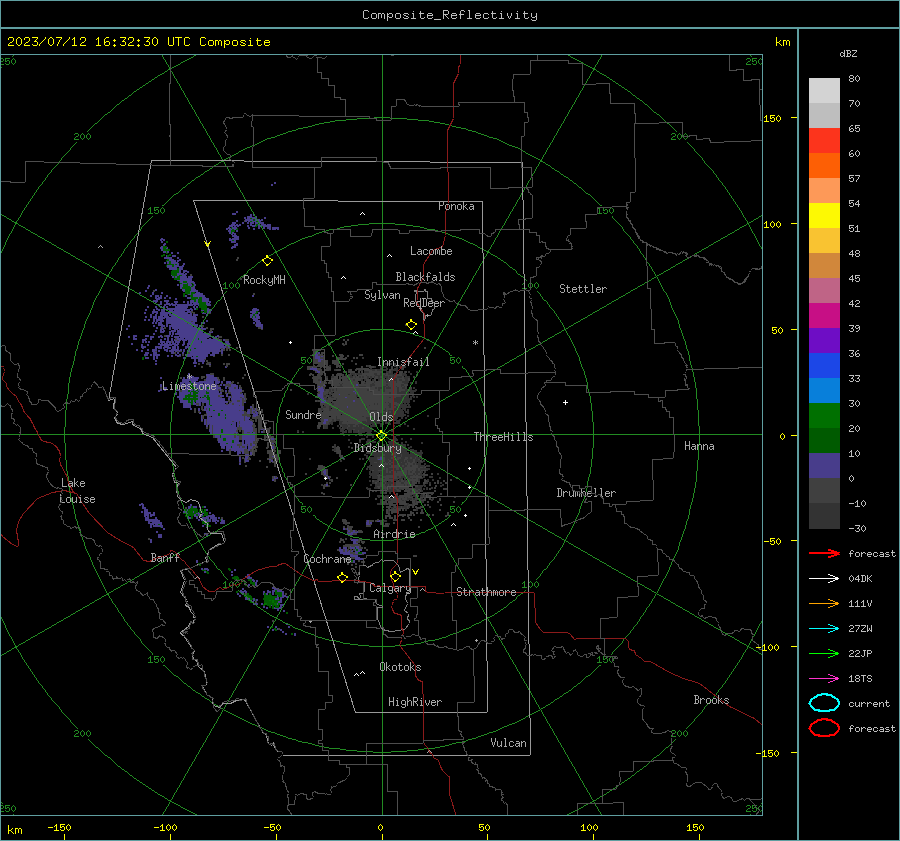Click the Ponoka city label

point(456,206)
